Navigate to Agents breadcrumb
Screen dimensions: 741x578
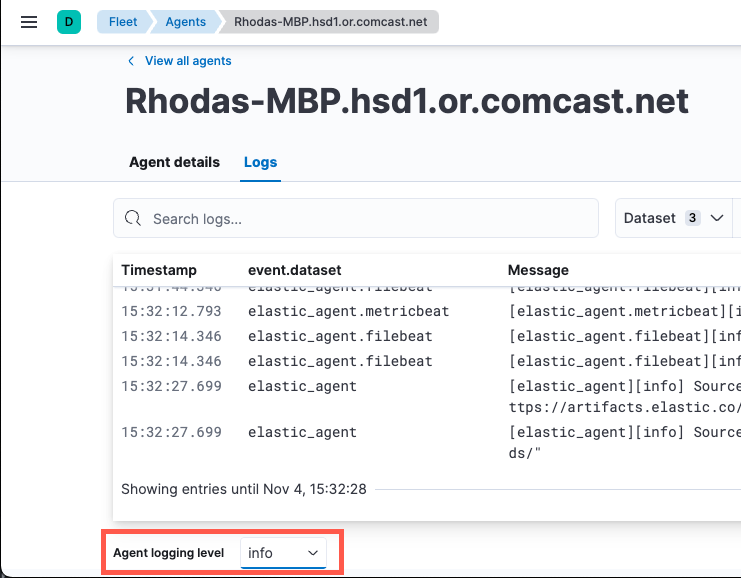pyautogui.click(x=185, y=21)
